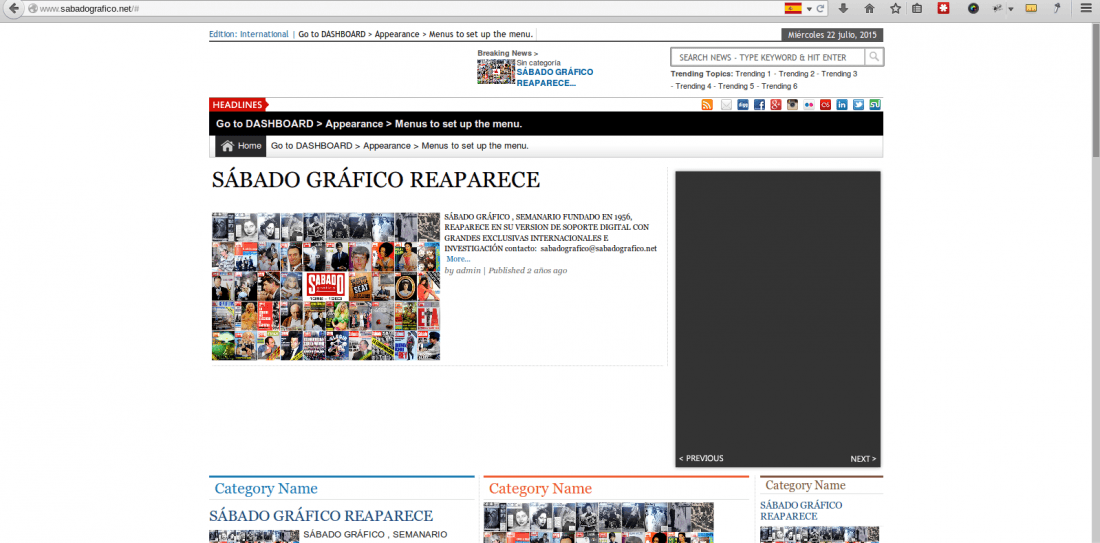Click the red asterisk extension icon

click(x=944, y=8)
